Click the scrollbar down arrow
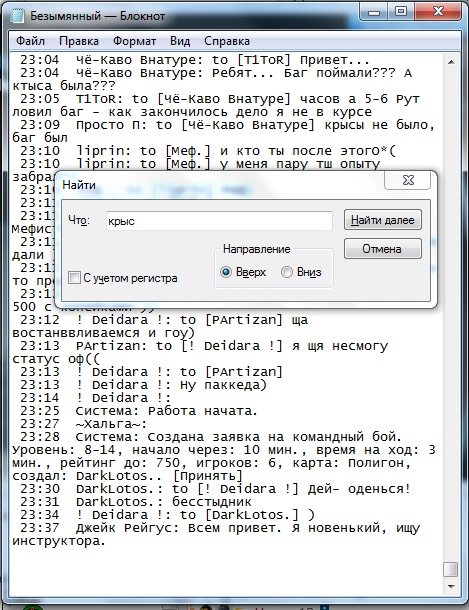The image size is (469, 610). [451, 587]
